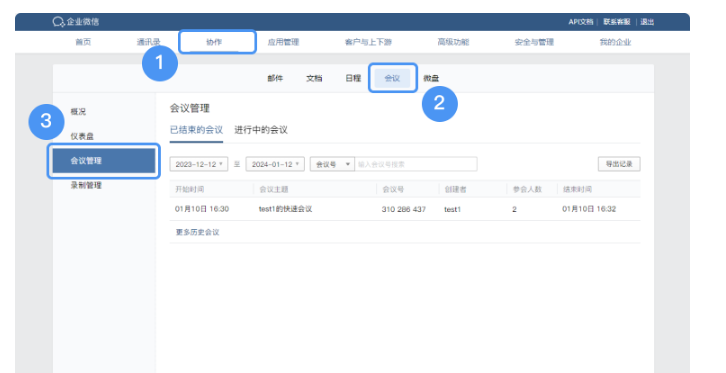Click the meeting number search field
Screen dimensions: 726x373
pos(416,164)
